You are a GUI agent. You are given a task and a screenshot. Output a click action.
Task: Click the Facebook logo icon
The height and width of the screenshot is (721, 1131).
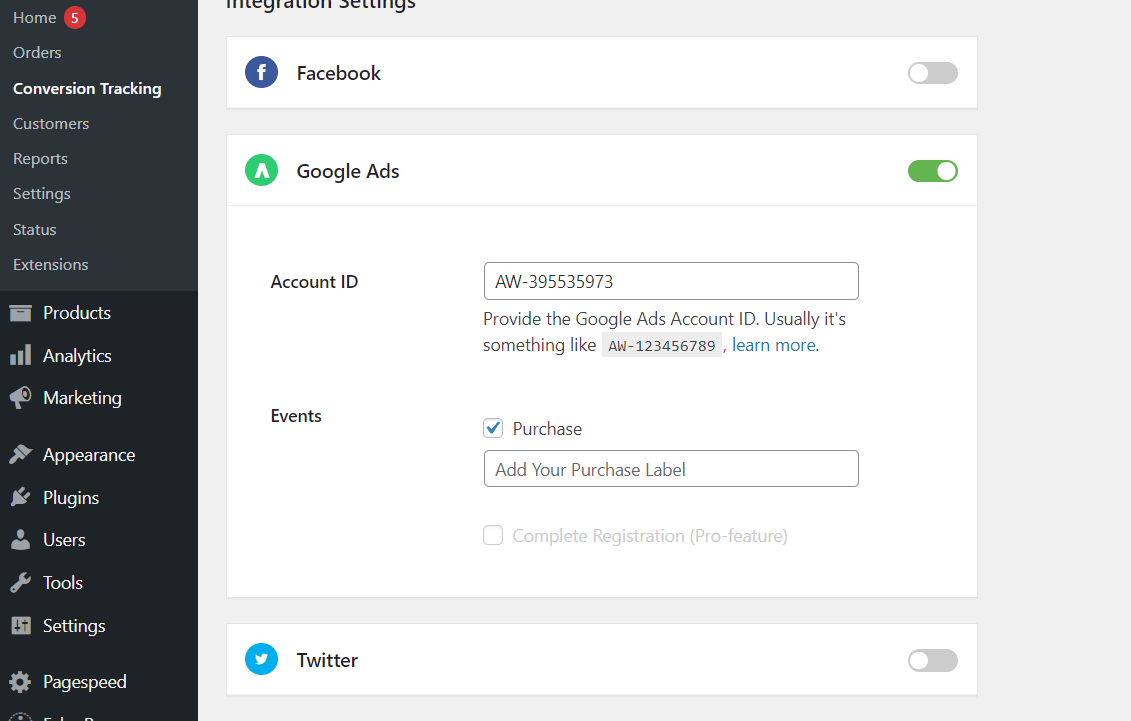pyautogui.click(x=261, y=72)
